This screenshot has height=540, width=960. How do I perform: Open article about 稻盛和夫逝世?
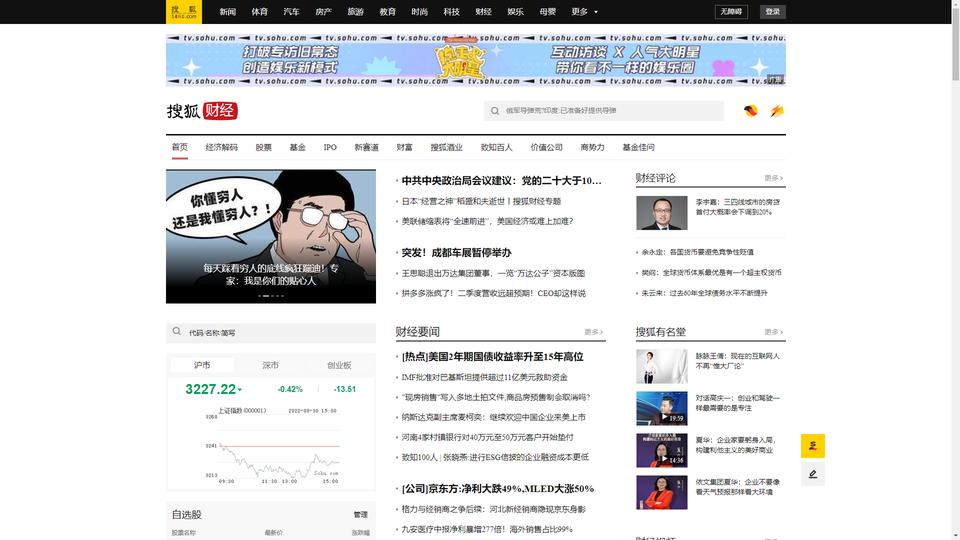[x=481, y=201]
